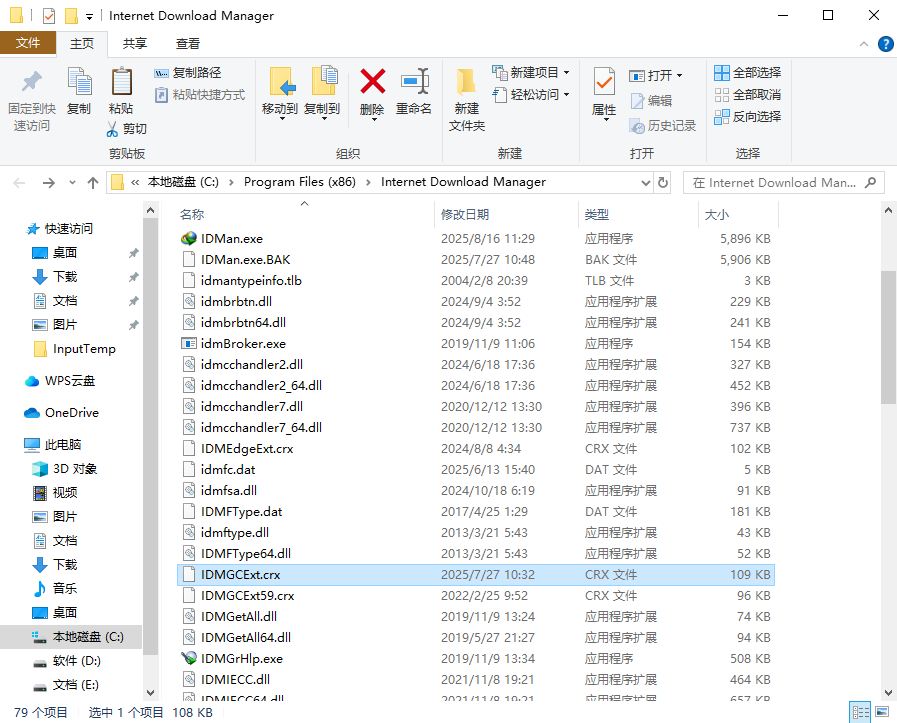
Task: Open Properties from the ribbon
Action: [x=604, y=92]
